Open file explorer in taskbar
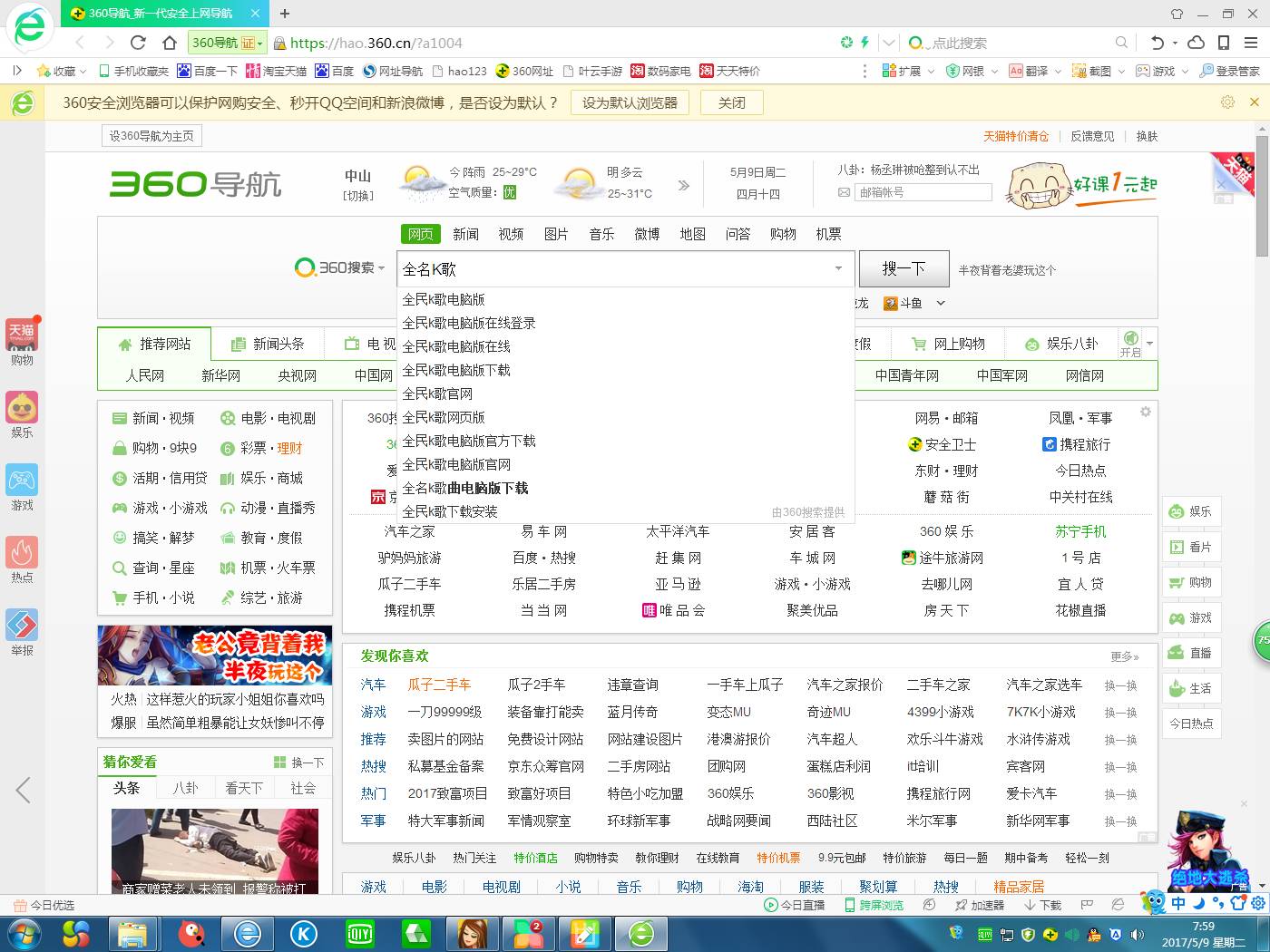The image size is (1270, 952). [132, 933]
